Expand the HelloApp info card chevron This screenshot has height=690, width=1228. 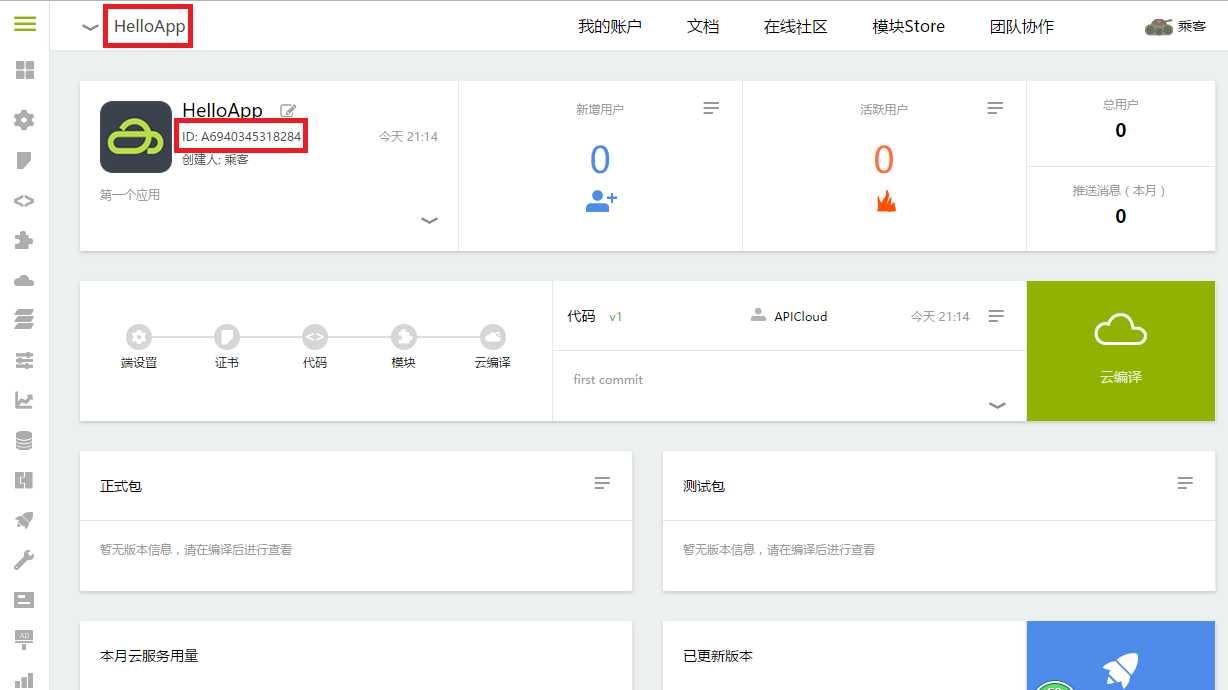coord(430,221)
